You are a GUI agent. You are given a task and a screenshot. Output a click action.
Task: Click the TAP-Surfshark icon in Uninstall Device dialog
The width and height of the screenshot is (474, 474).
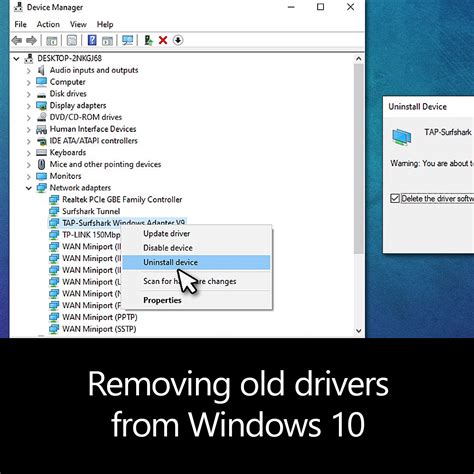point(401,137)
